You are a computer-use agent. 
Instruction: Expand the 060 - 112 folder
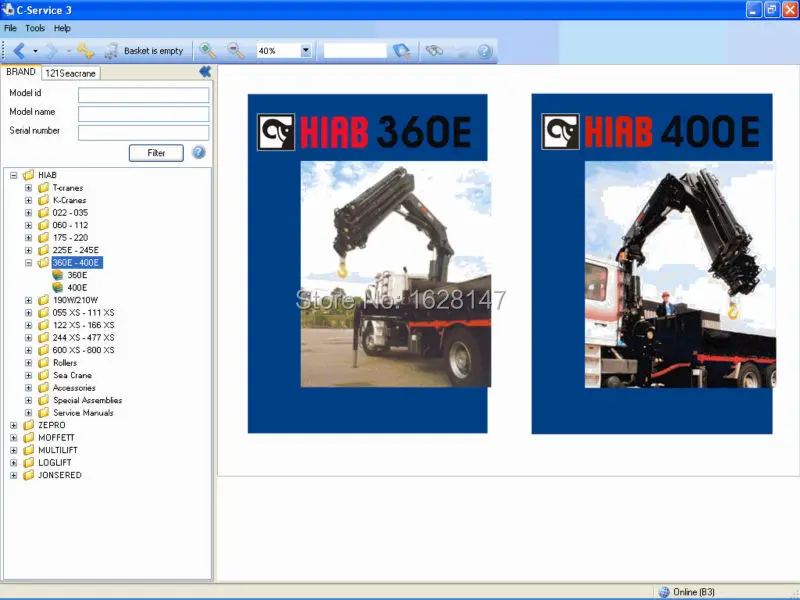(29, 225)
